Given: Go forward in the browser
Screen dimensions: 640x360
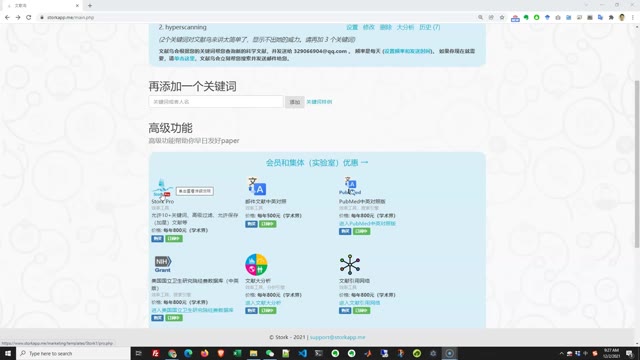Looking at the screenshot, I should [18, 17].
